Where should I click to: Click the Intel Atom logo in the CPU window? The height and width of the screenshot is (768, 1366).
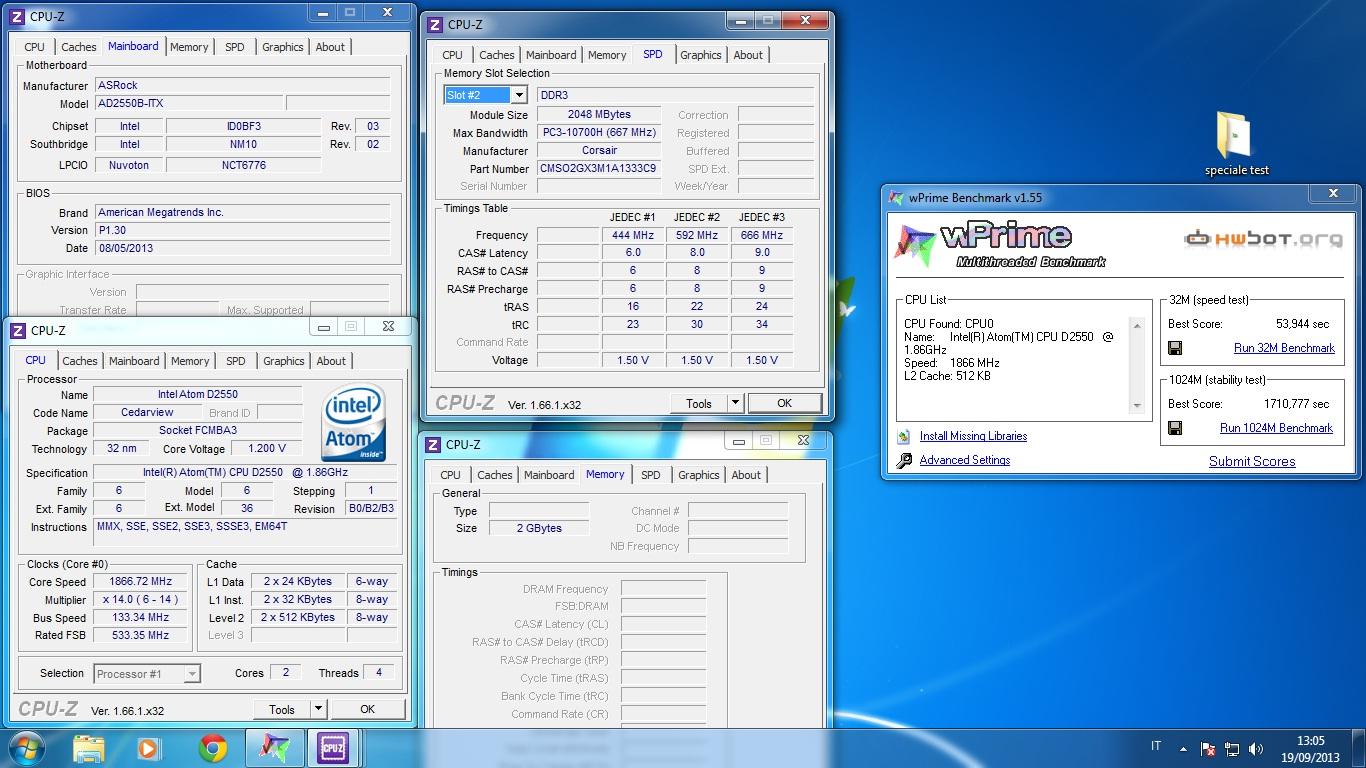point(354,424)
